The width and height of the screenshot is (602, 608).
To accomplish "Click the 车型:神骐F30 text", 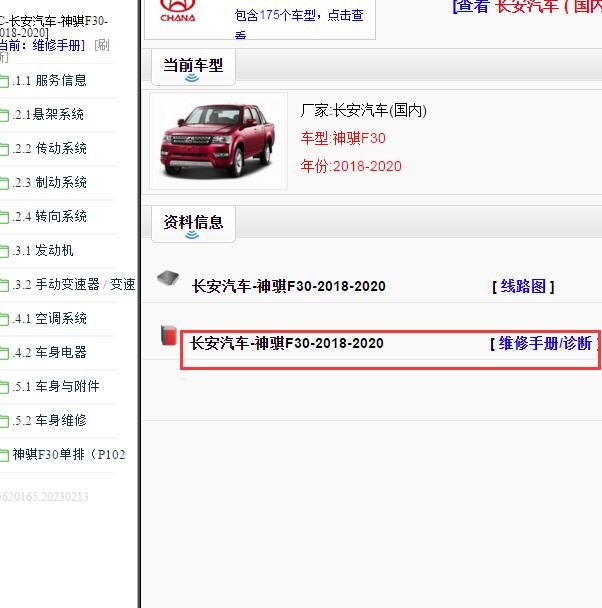I will point(343,138).
